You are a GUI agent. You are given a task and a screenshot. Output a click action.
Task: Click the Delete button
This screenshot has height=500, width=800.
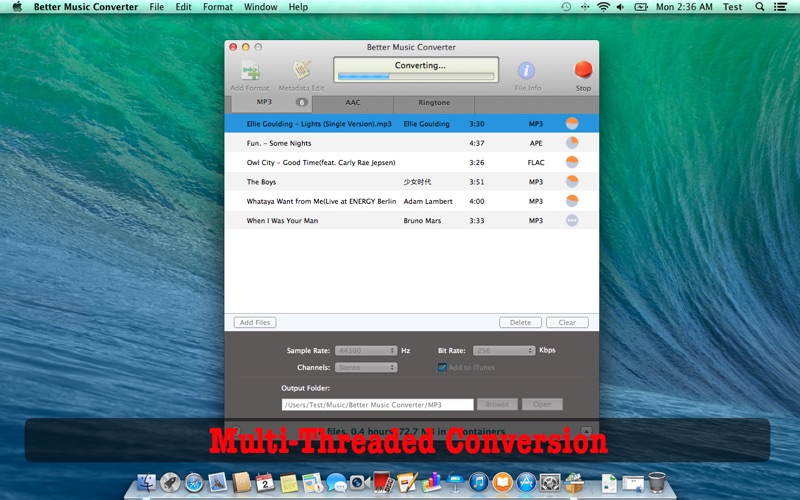[x=520, y=322]
